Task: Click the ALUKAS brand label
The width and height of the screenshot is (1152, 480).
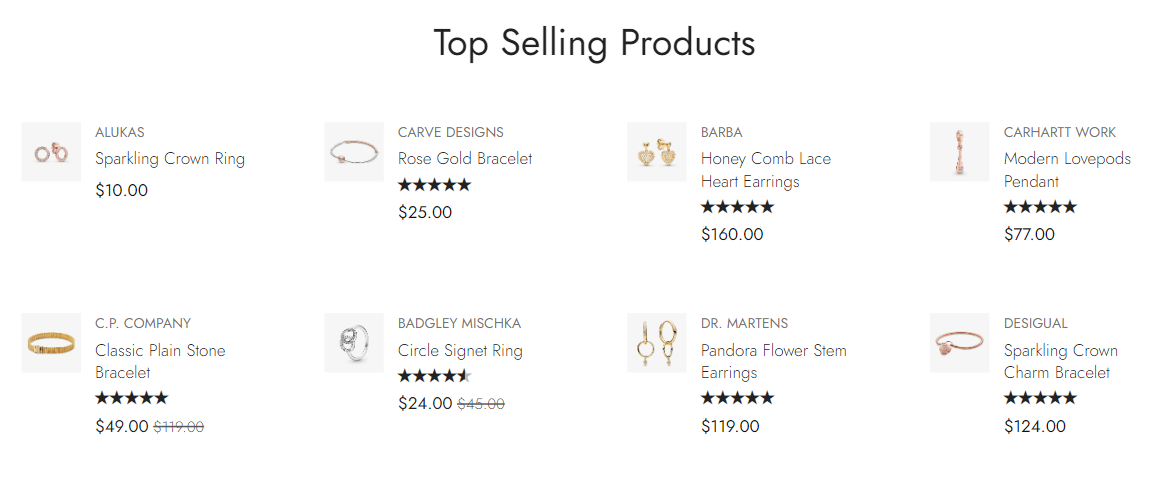Action: (120, 132)
